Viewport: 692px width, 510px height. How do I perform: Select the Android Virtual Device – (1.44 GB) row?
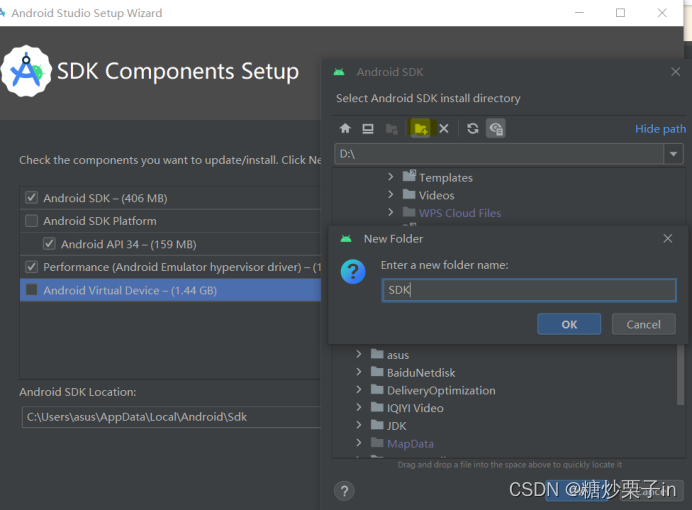pyautogui.click(x=170, y=290)
